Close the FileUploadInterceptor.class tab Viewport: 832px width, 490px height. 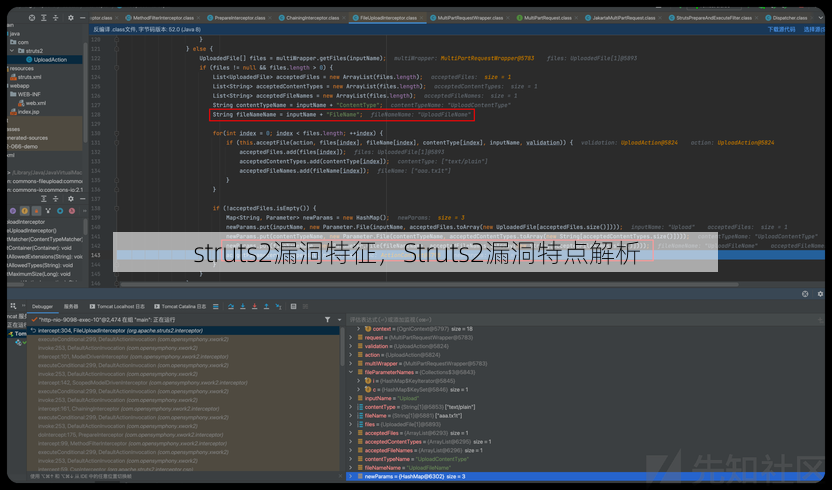point(423,18)
